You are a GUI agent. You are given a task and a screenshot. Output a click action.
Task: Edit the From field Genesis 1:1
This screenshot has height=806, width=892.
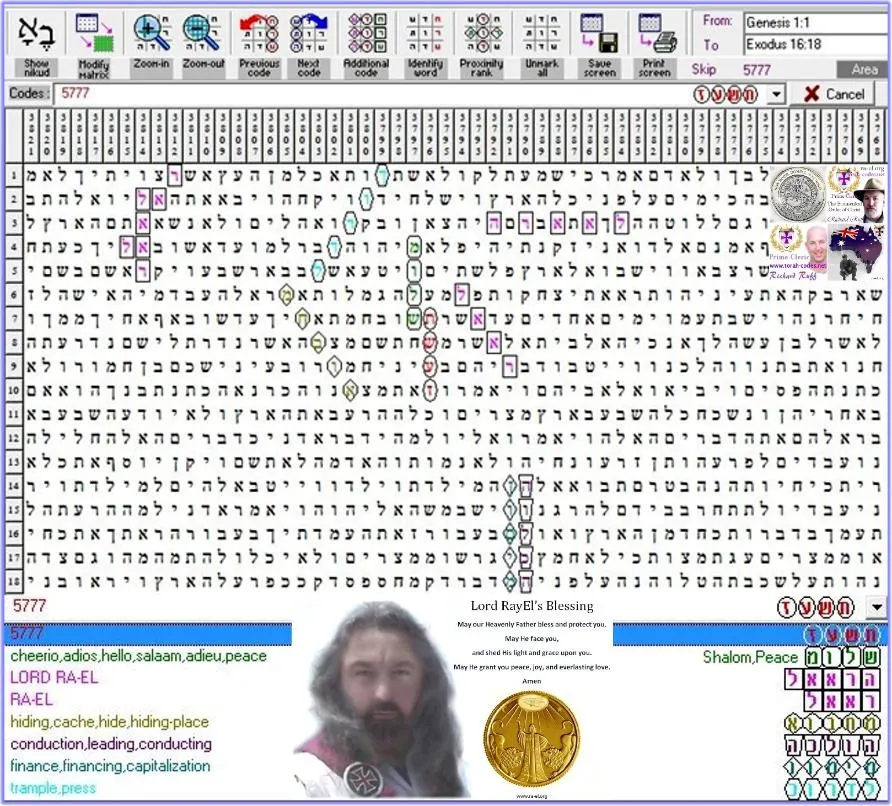pyautogui.click(x=816, y=23)
